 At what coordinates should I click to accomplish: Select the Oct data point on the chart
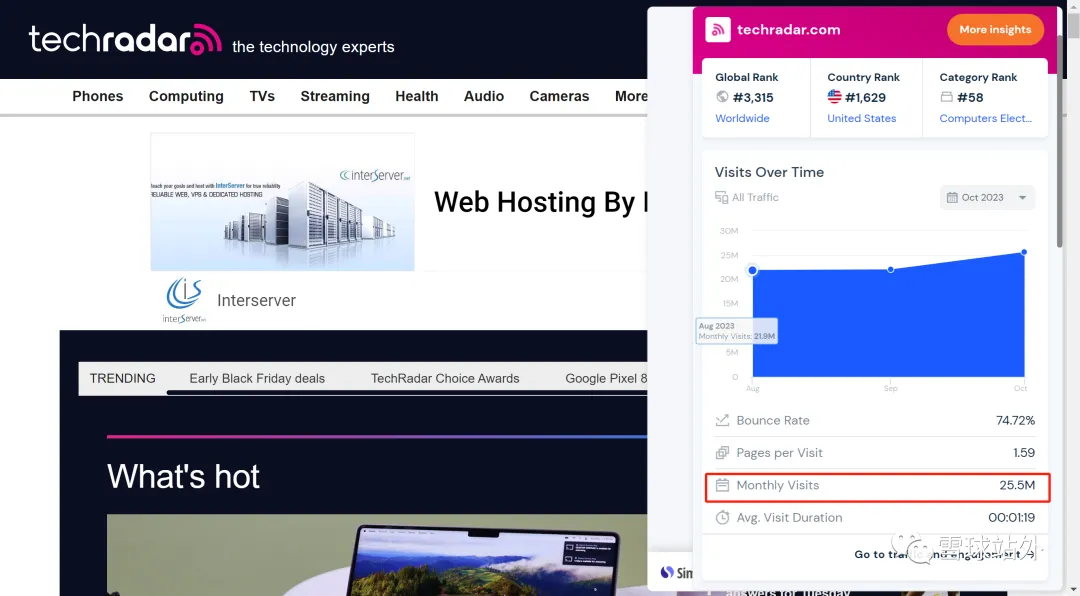tap(1024, 252)
